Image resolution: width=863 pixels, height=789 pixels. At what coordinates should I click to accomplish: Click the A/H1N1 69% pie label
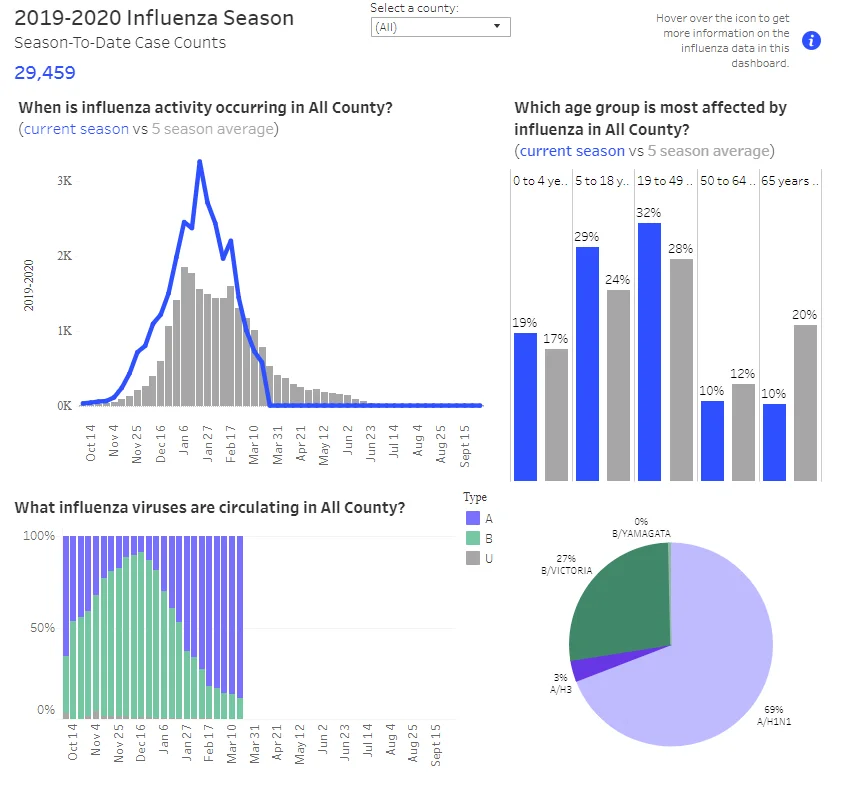coord(774,715)
